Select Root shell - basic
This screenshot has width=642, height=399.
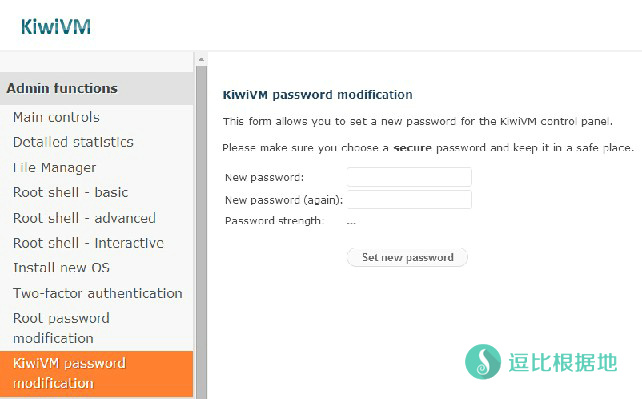[x=70, y=193]
